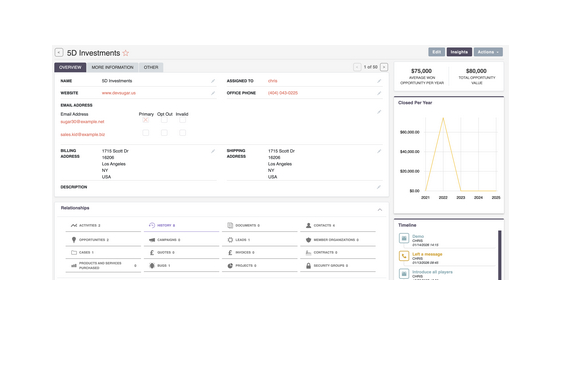Edit the Billing Address pencil icon
562x369 pixels.
(213, 151)
